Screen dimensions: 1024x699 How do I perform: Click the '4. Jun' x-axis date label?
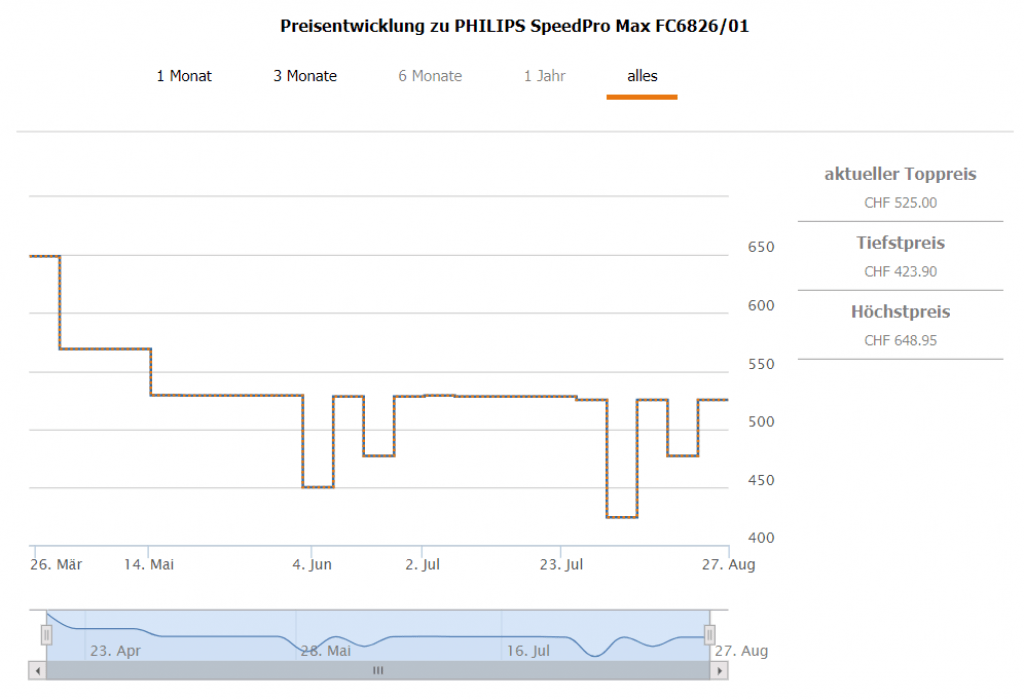(x=312, y=565)
